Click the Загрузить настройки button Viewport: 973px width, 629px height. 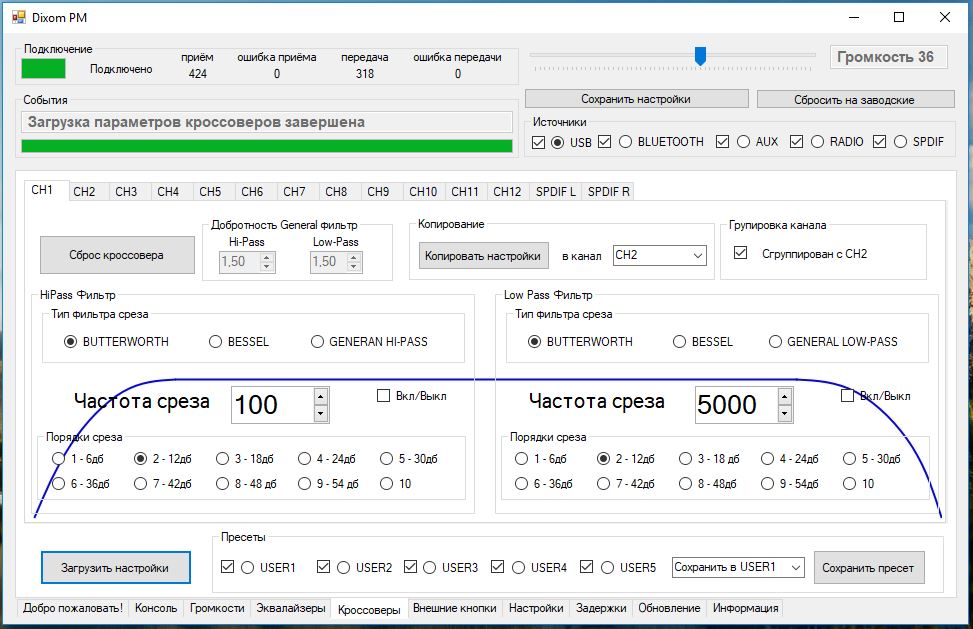tap(115, 568)
